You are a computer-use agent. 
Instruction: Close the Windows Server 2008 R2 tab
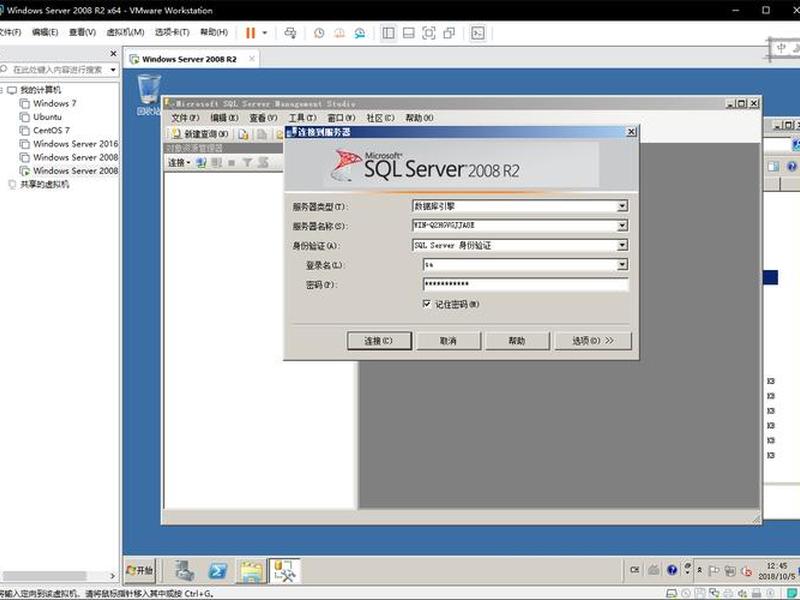tap(252, 59)
